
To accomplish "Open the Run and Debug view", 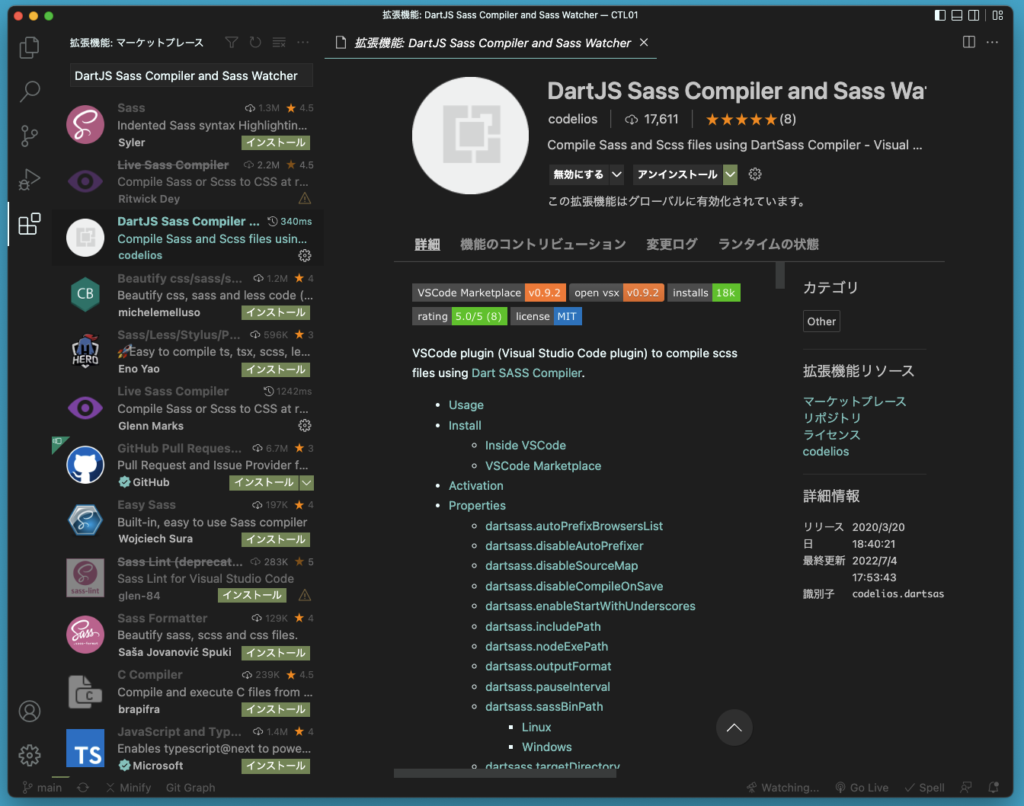I will pos(29,180).
